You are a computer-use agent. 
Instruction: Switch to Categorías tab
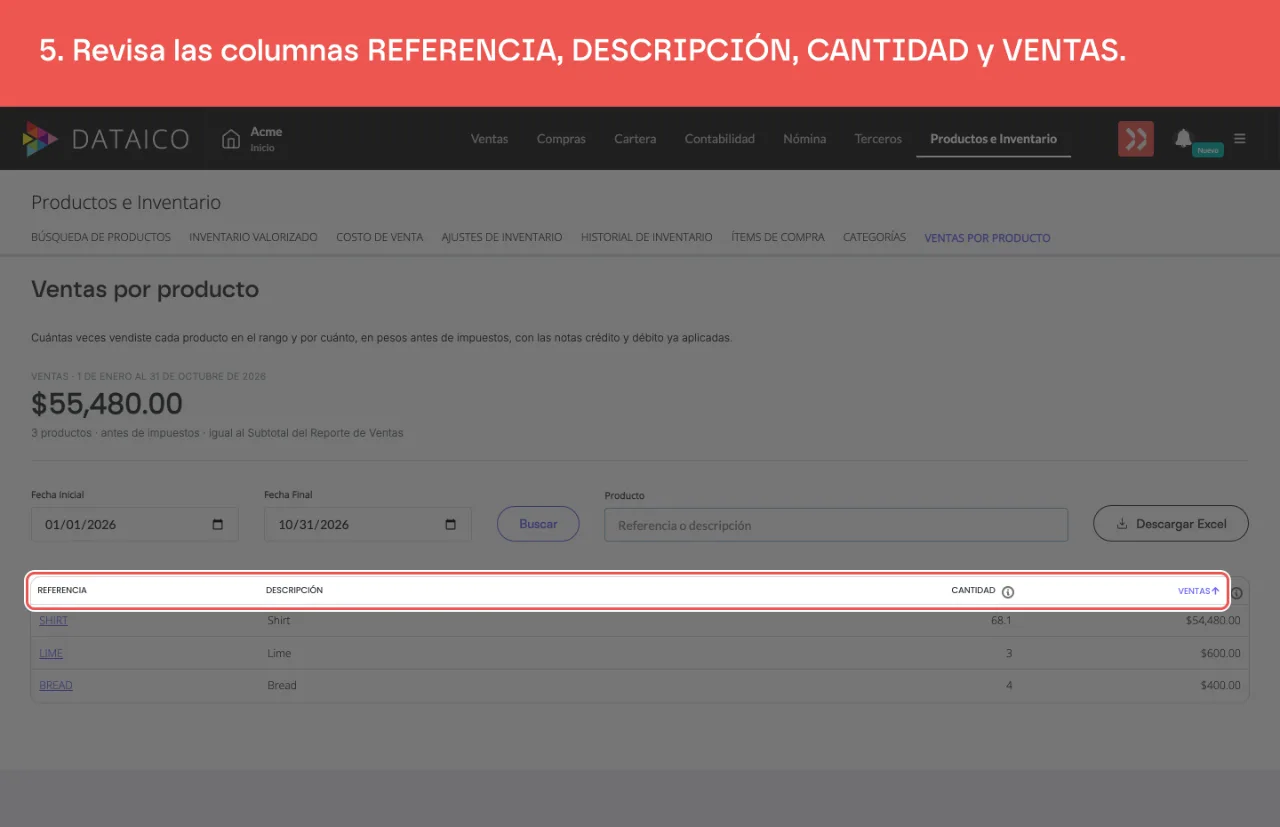click(874, 238)
